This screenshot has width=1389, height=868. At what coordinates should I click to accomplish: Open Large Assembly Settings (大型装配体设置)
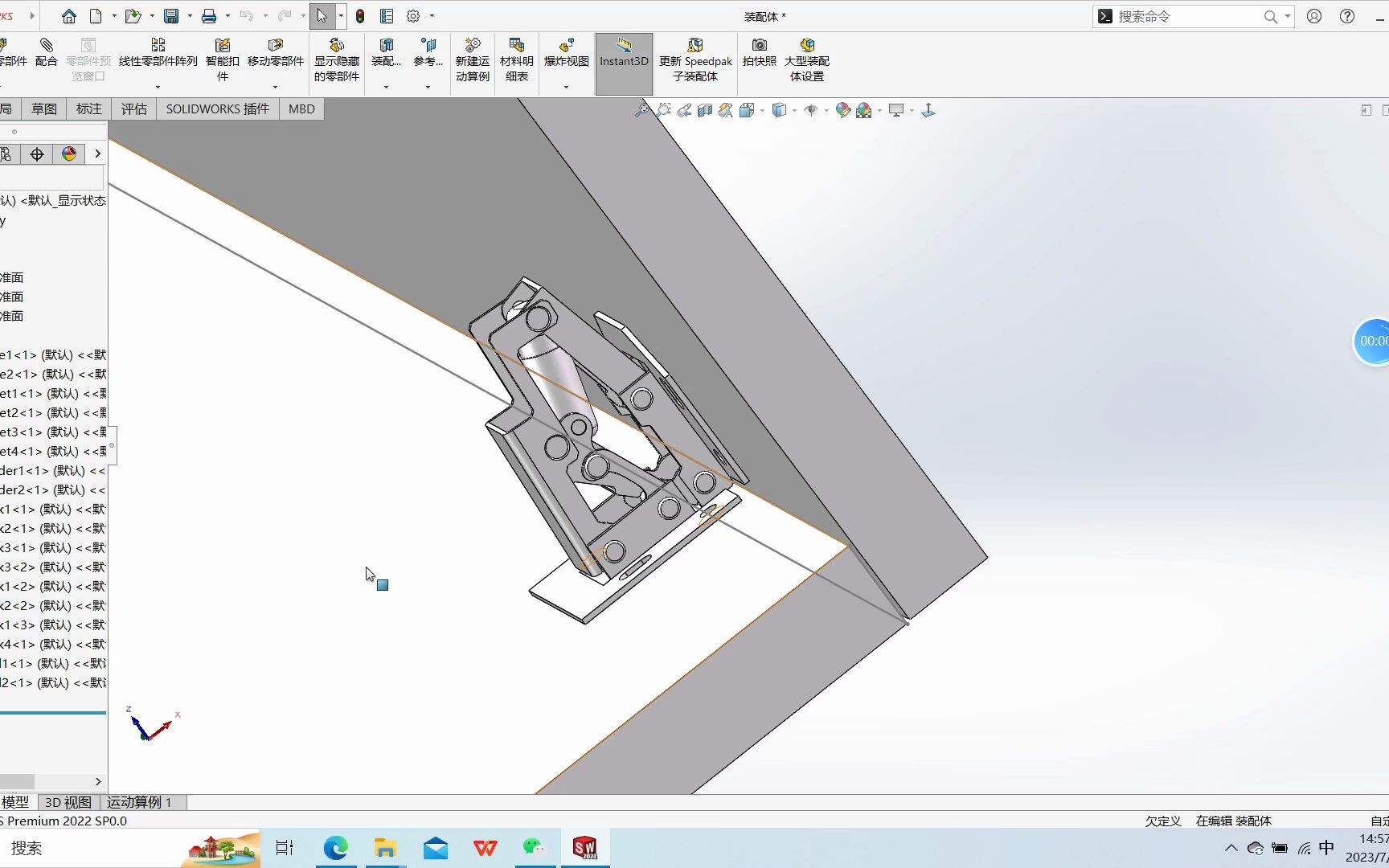click(807, 59)
